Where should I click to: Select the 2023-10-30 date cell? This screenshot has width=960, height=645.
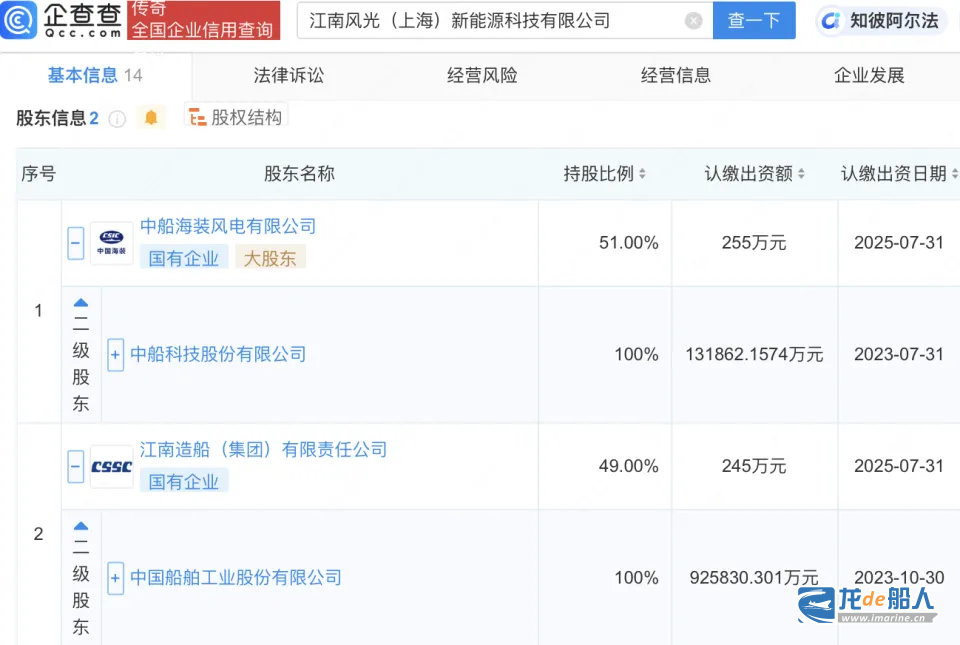tap(899, 577)
